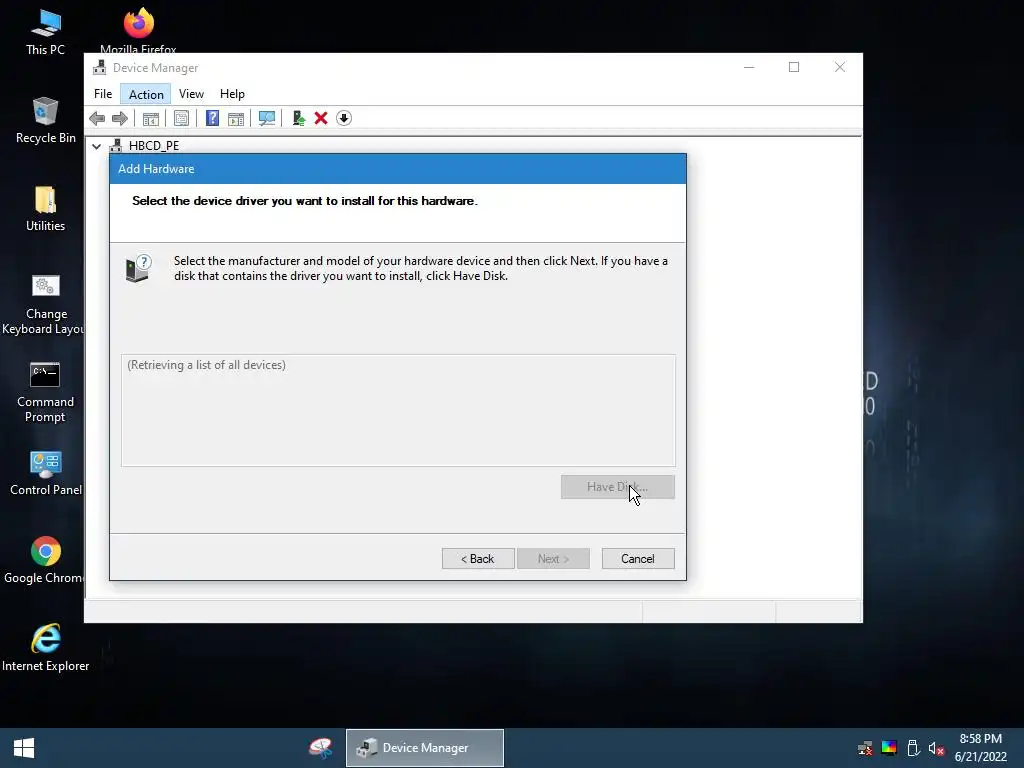Viewport: 1024px width, 768px height.
Task: Select the Mozilla Firefox desktop icon
Action: pyautogui.click(x=138, y=31)
